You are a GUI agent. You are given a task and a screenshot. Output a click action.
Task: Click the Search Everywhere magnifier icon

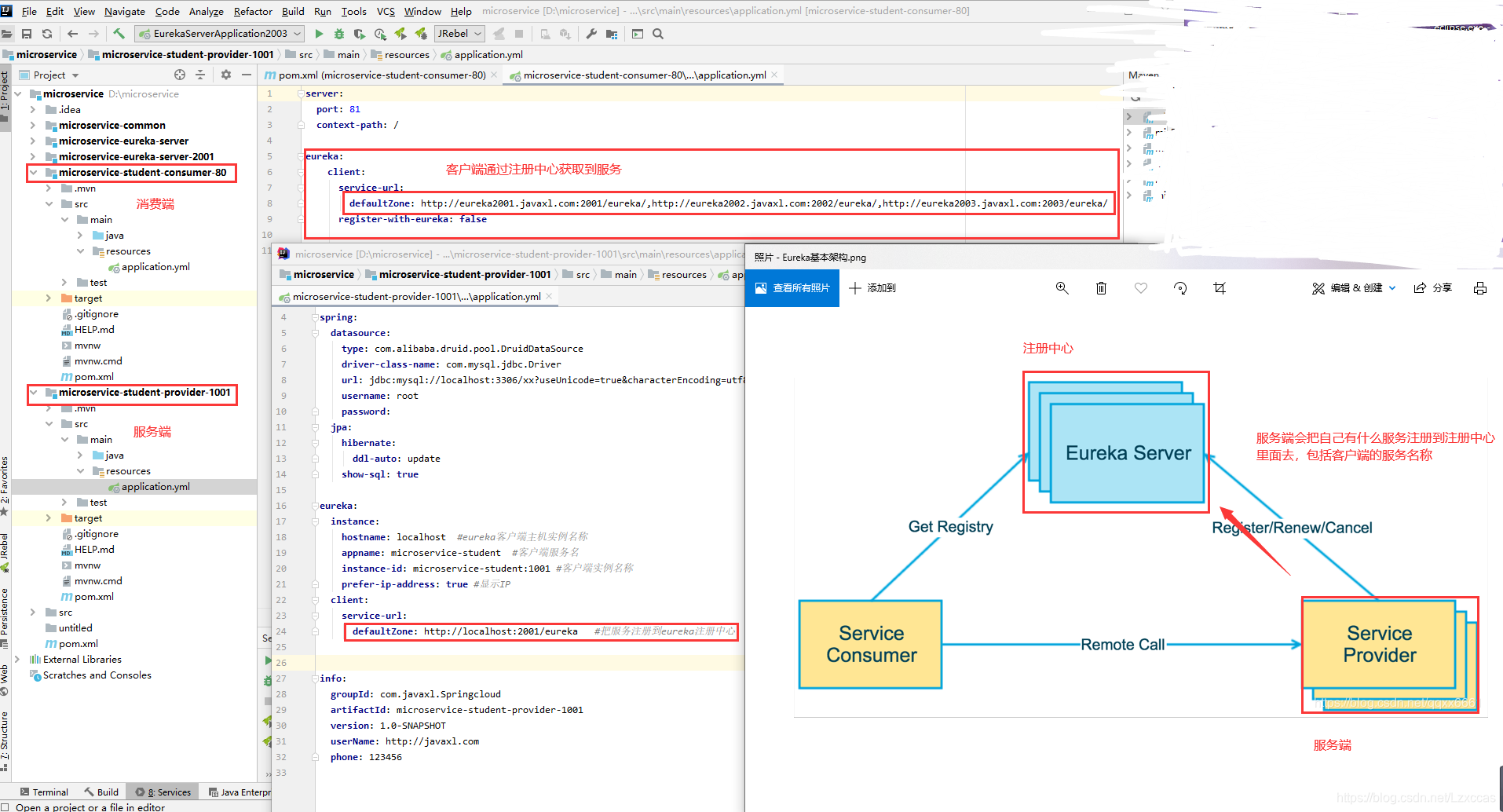(658, 34)
